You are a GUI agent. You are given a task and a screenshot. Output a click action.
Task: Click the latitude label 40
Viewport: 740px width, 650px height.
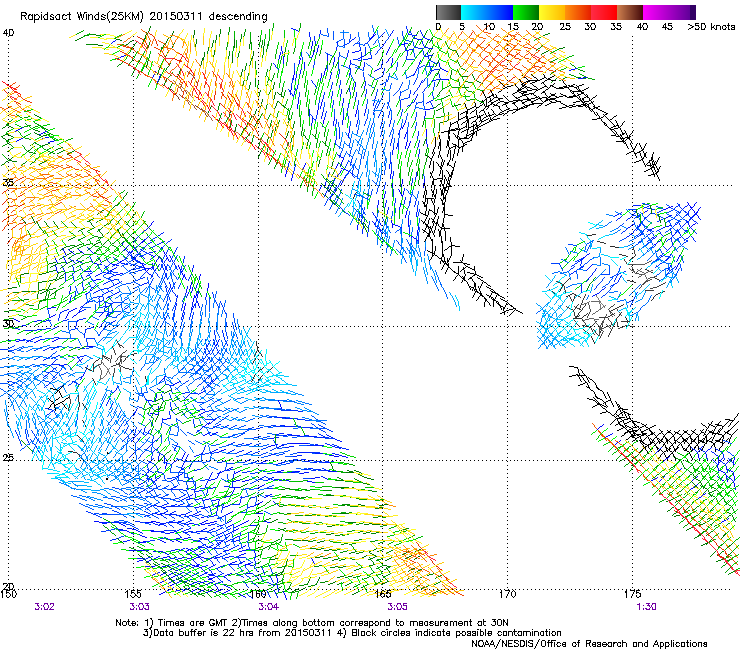click(x=8, y=33)
